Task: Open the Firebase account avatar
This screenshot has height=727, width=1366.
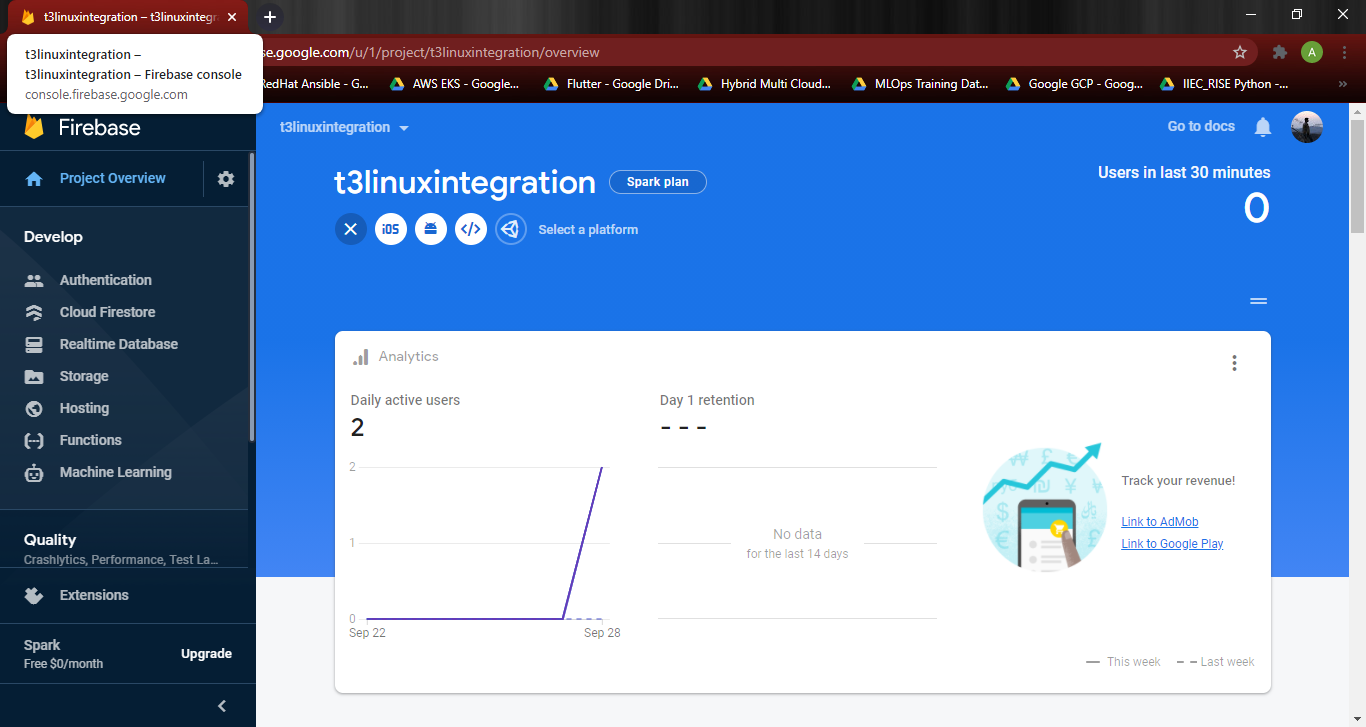Action: (x=1307, y=127)
